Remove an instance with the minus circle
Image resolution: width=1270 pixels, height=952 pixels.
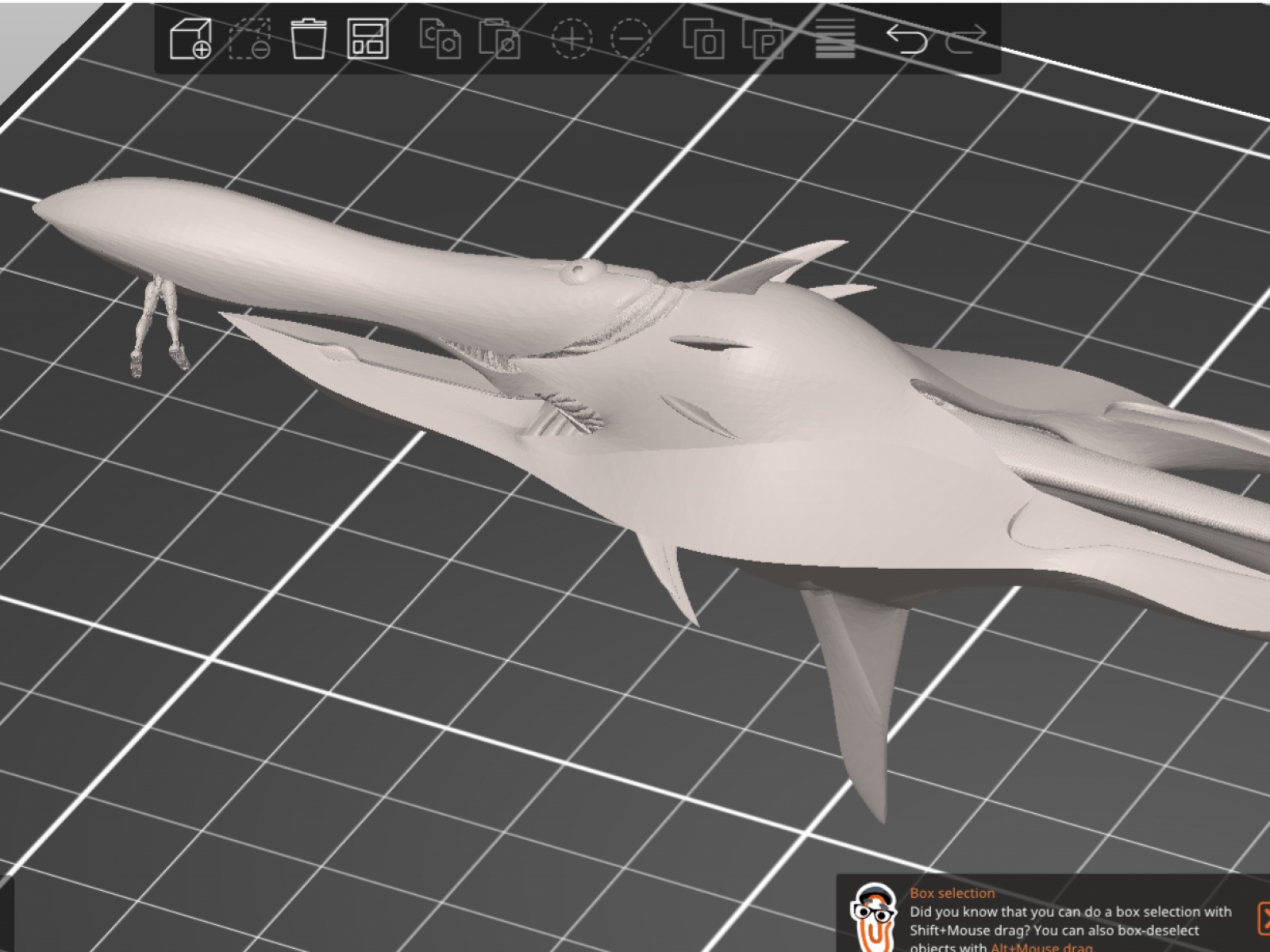tap(631, 38)
